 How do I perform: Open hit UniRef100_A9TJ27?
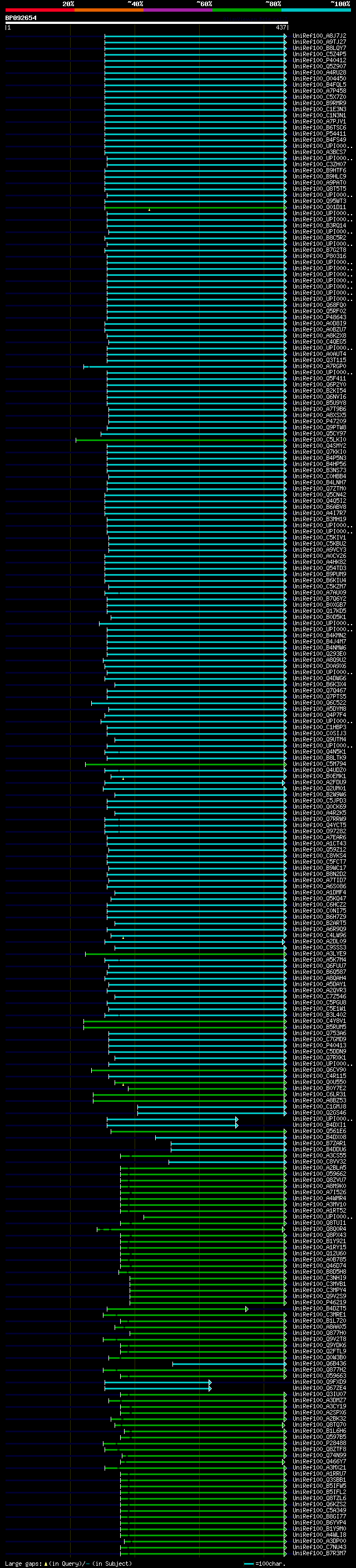click(319, 42)
